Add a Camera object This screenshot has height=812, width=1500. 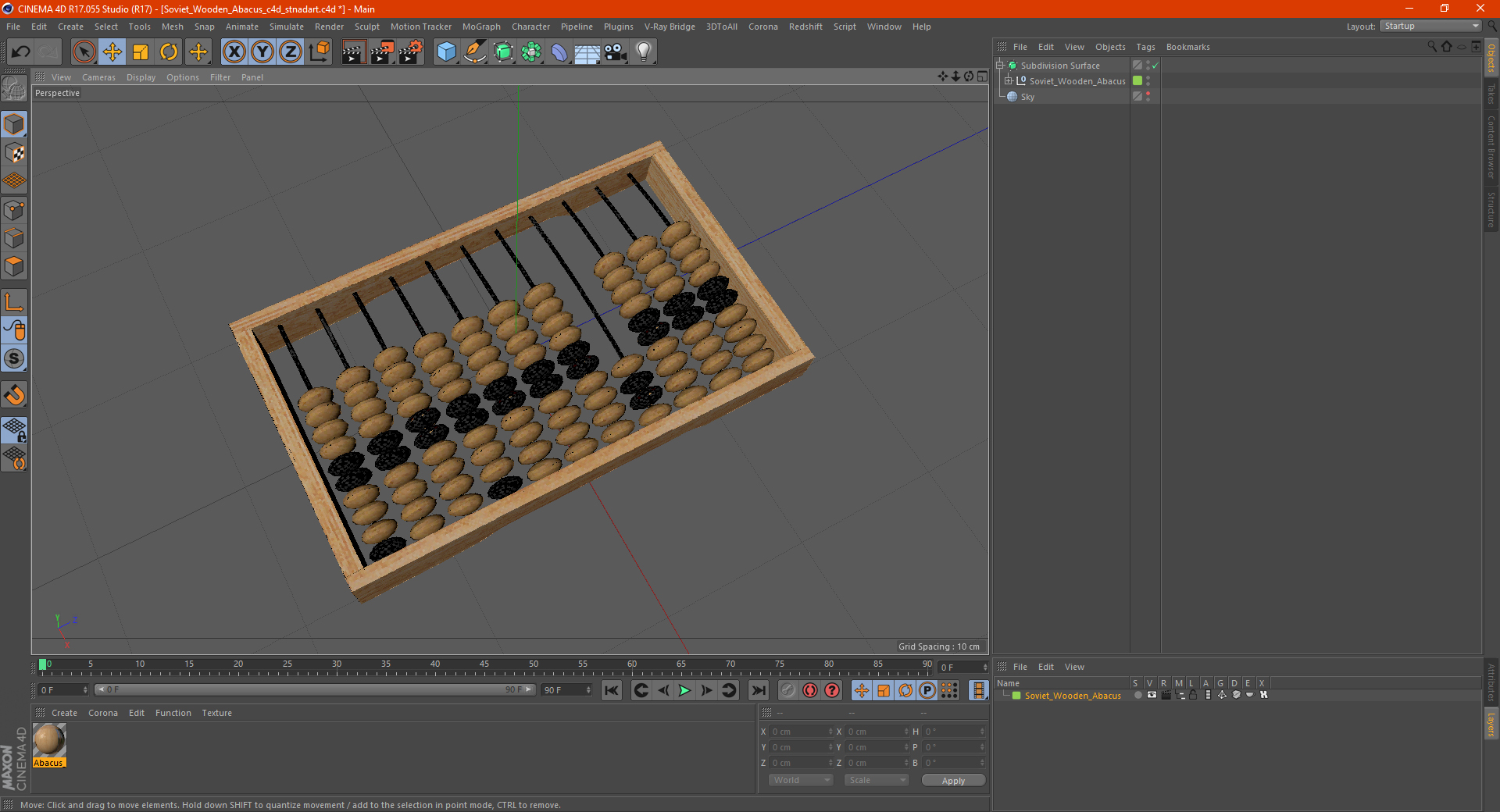616,52
